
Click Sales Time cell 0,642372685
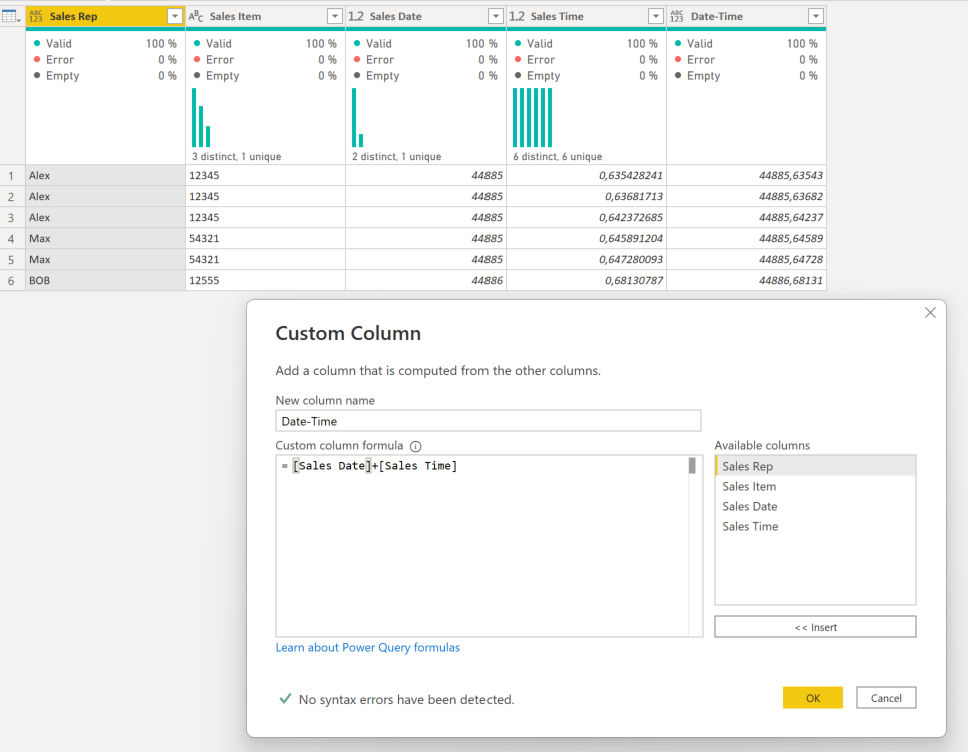[586, 217]
